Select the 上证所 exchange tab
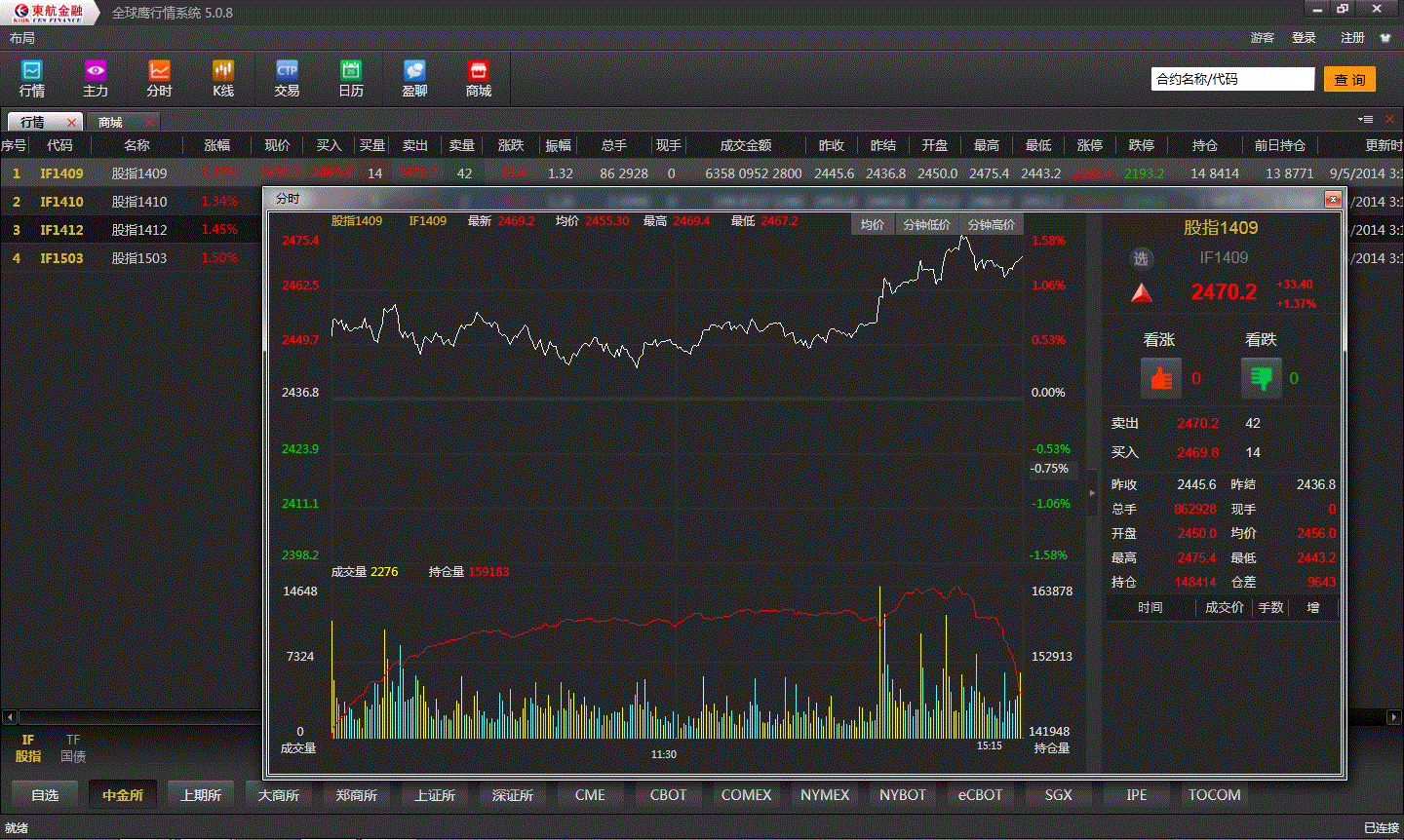This screenshot has width=1404, height=840. 435,795
